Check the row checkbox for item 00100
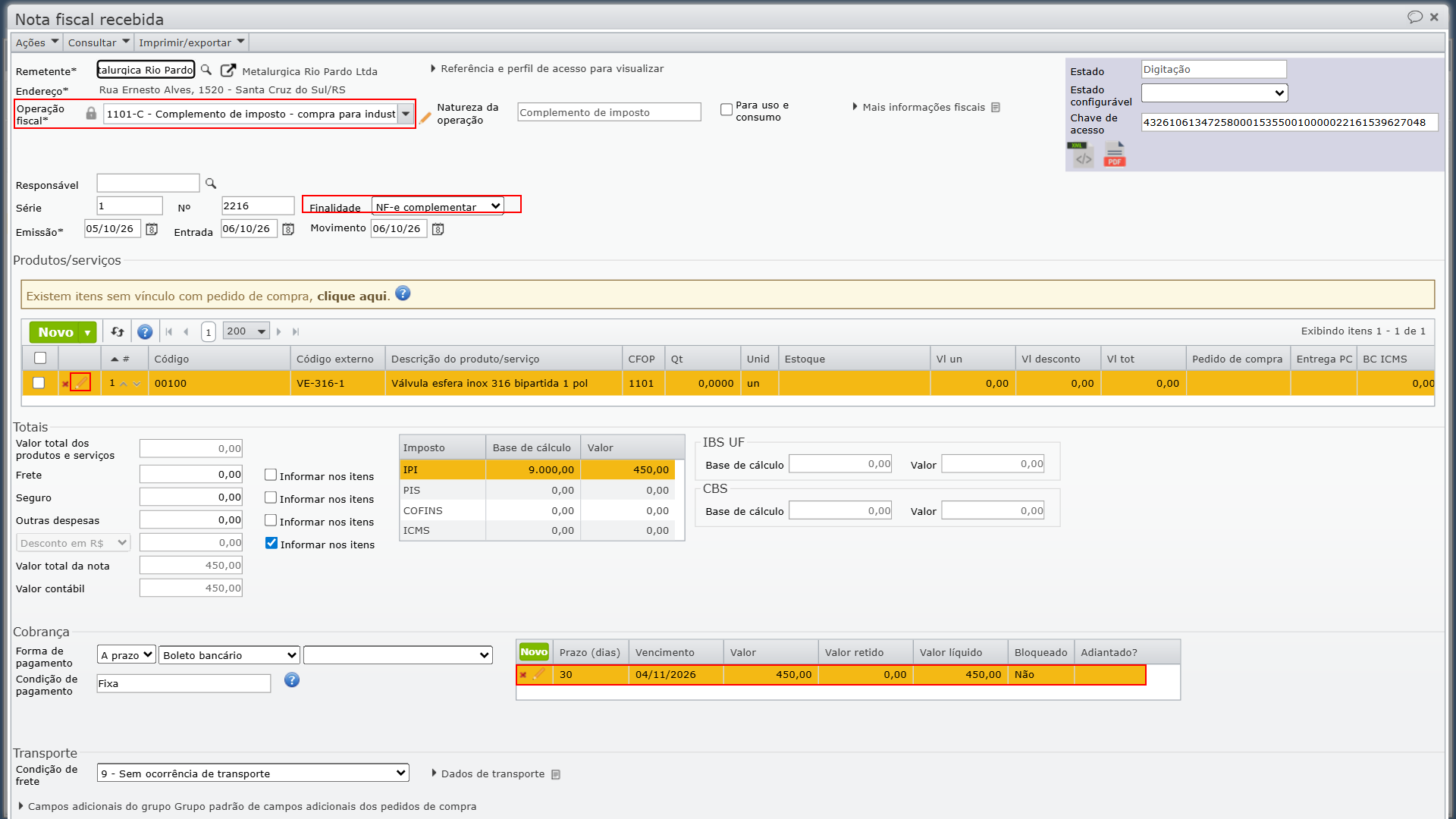Screen dimensions: 1456x819 coord(39,383)
